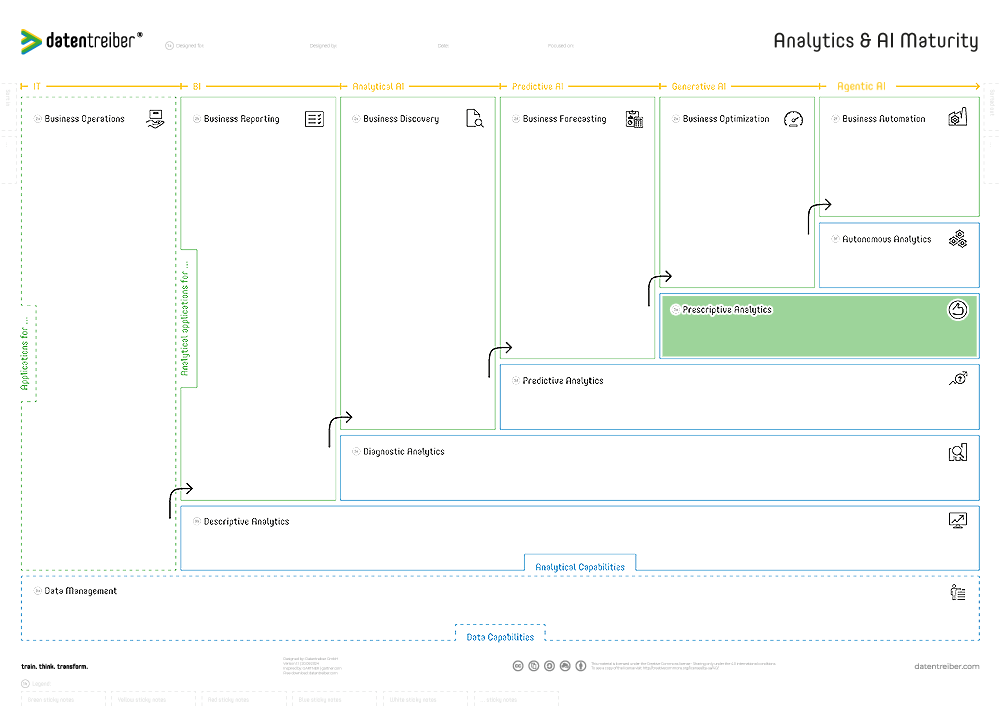Image resolution: width=1000 pixels, height=707 pixels.
Task: Click the 'Designed by Datentreiber GmbH' footer text
Action: point(311,659)
